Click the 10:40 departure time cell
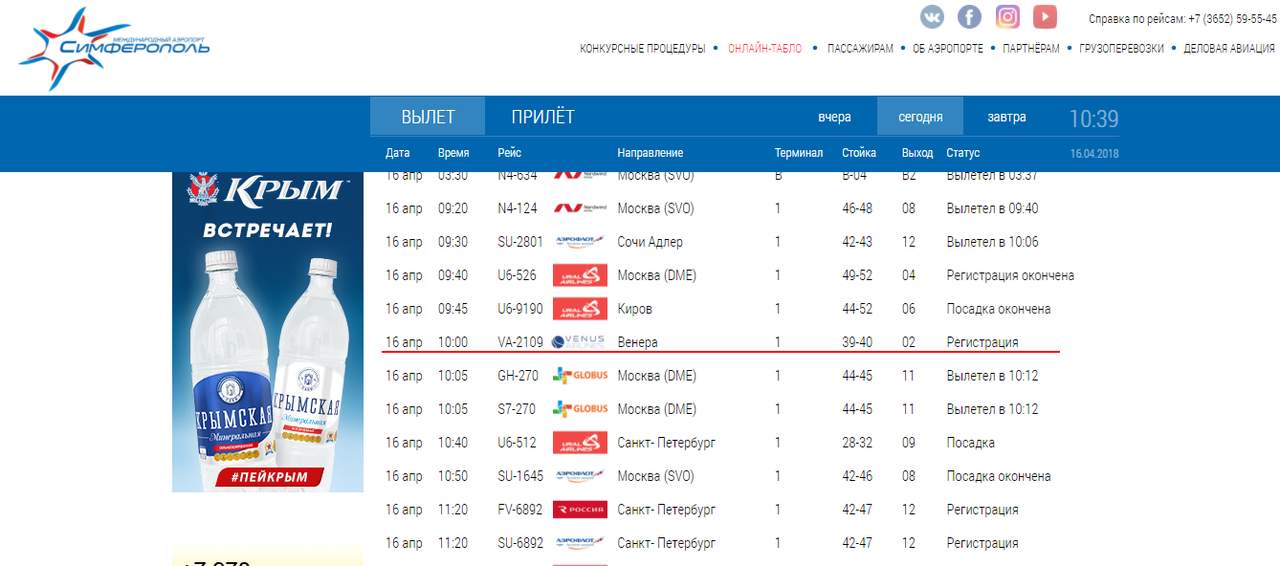Viewport: 1280px width, 566px height. [x=453, y=443]
